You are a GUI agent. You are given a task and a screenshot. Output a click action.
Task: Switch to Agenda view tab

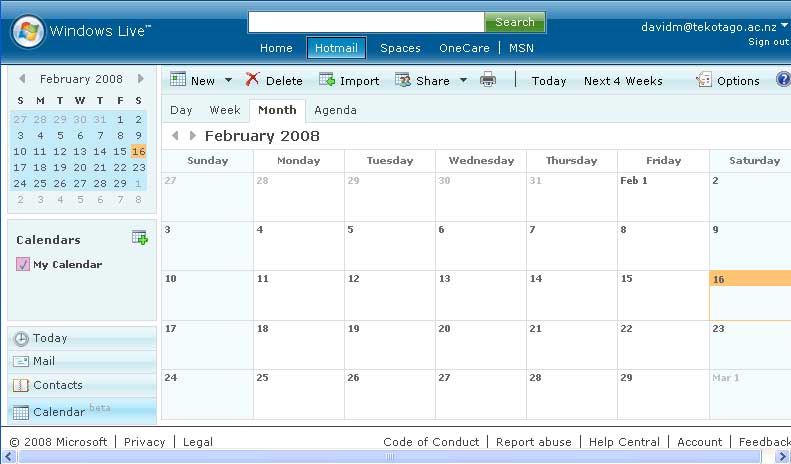(335, 110)
